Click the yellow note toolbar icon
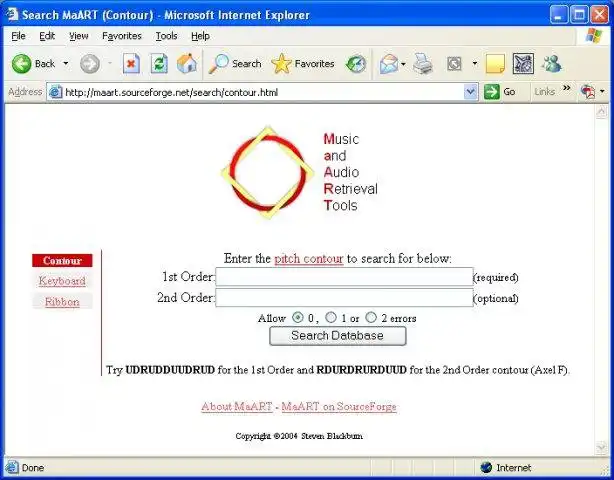614x480 pixels. (x=495, y=64)
